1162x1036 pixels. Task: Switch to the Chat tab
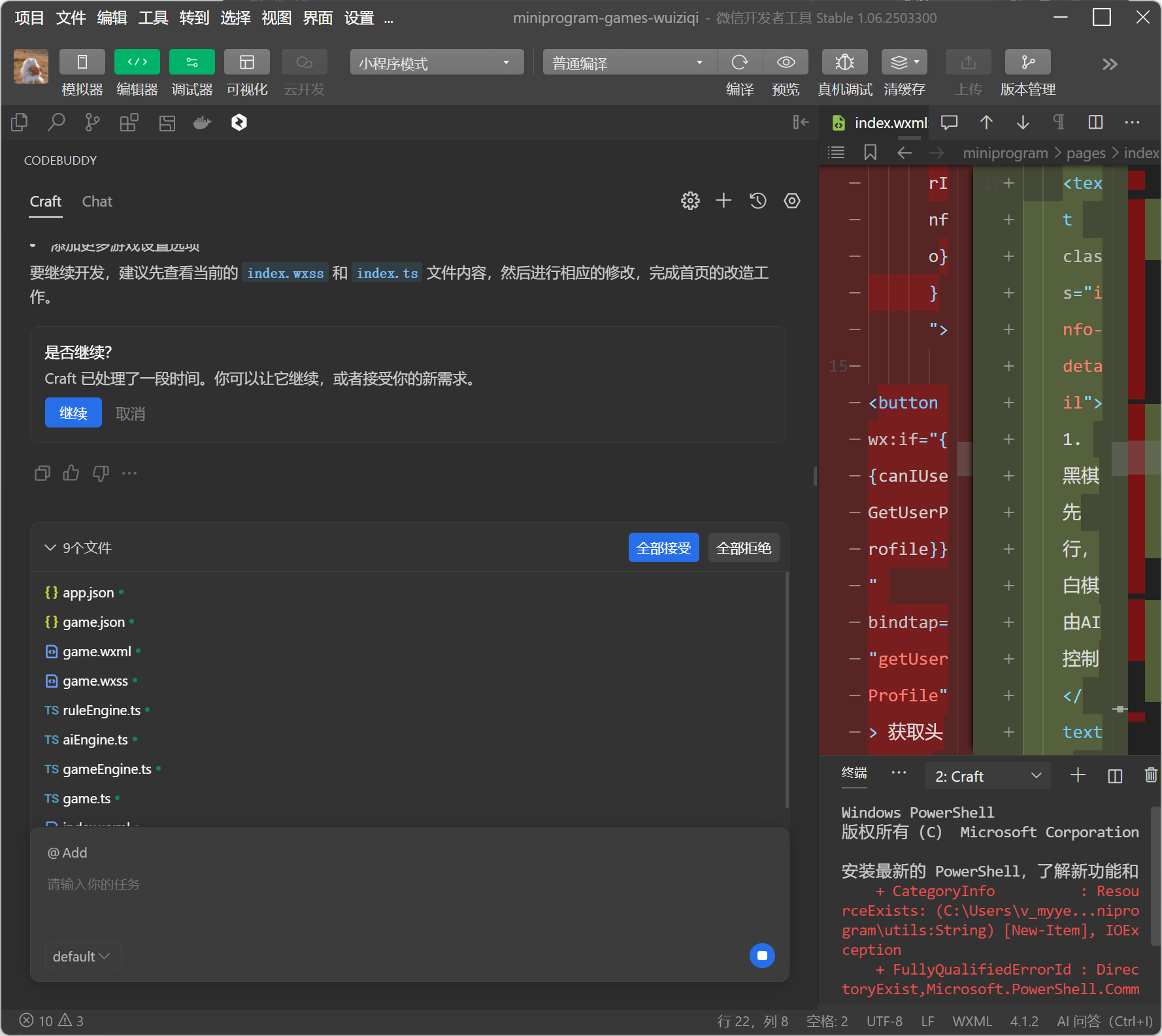97,201
